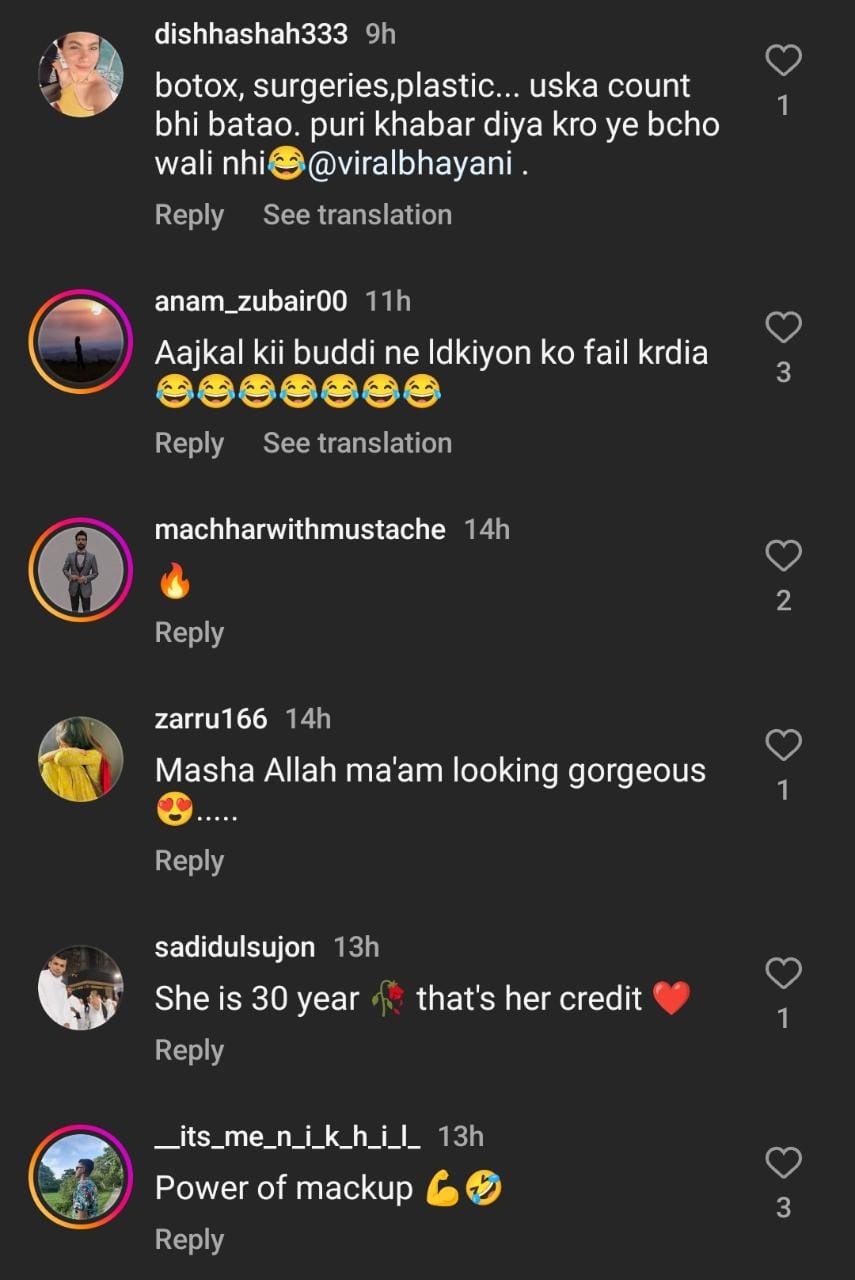855x1280 pixels.
Task: Open dishhashah333's profile picture
Action: (x=81, y=75)
